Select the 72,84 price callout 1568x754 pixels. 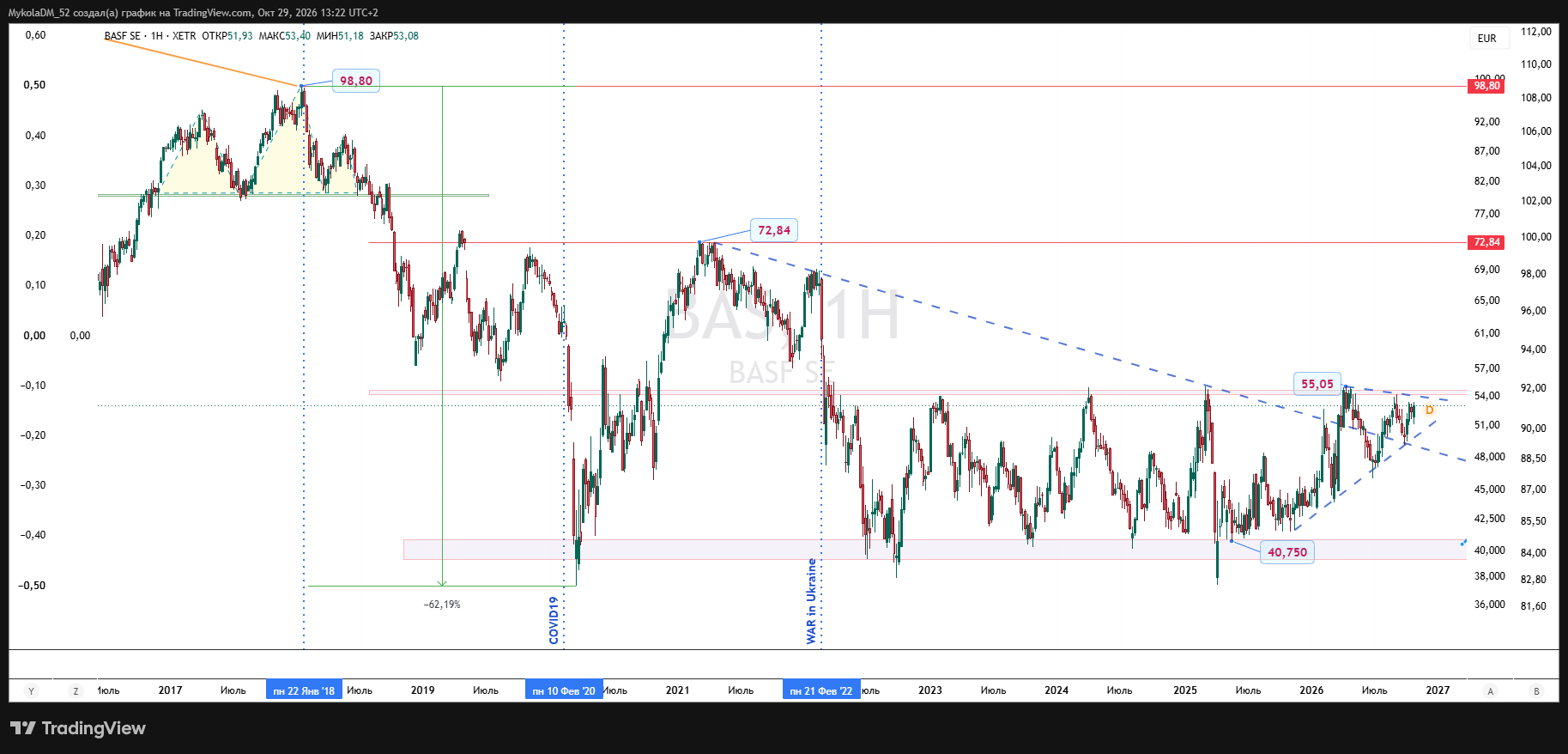[x=774, y=230]
